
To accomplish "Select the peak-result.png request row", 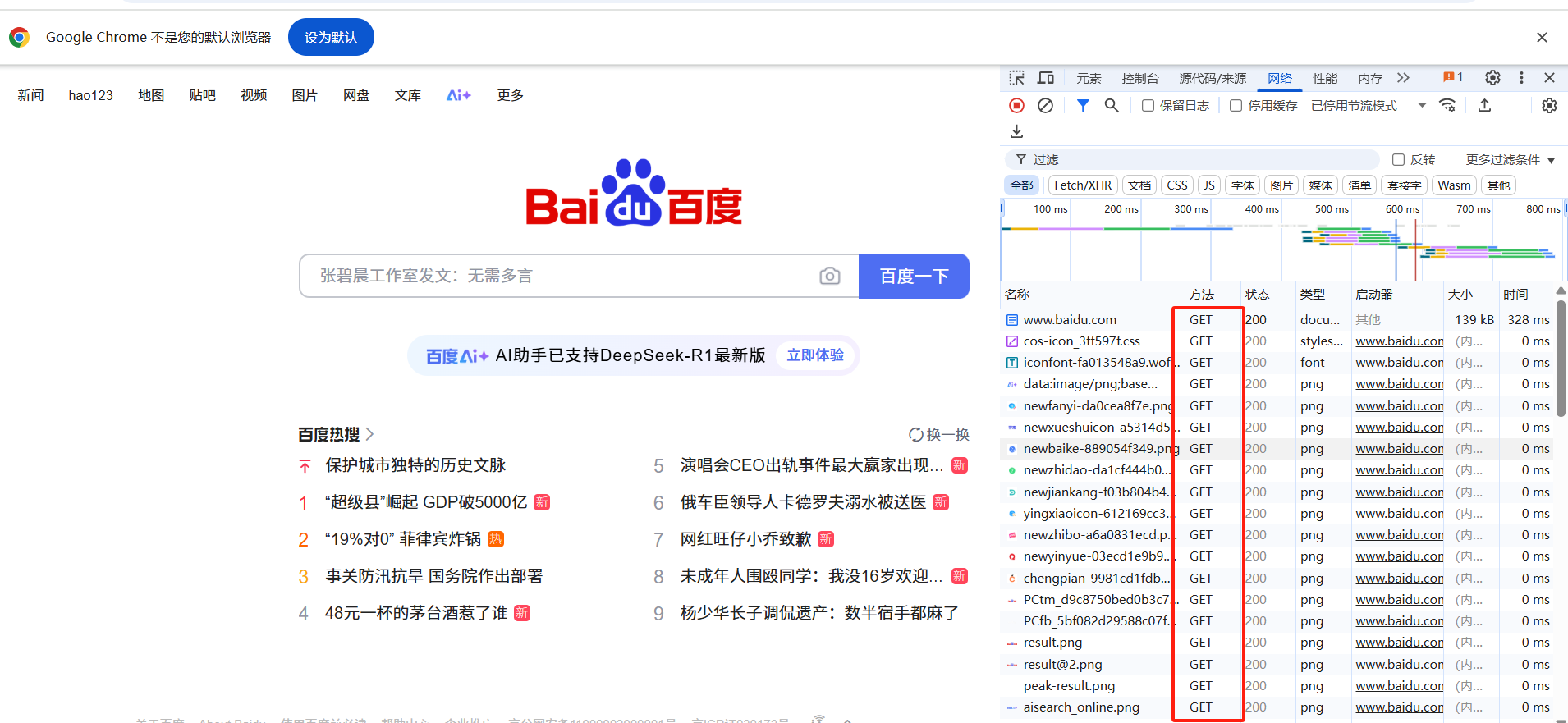I will pyautogui.click(x=1277, y=685).
